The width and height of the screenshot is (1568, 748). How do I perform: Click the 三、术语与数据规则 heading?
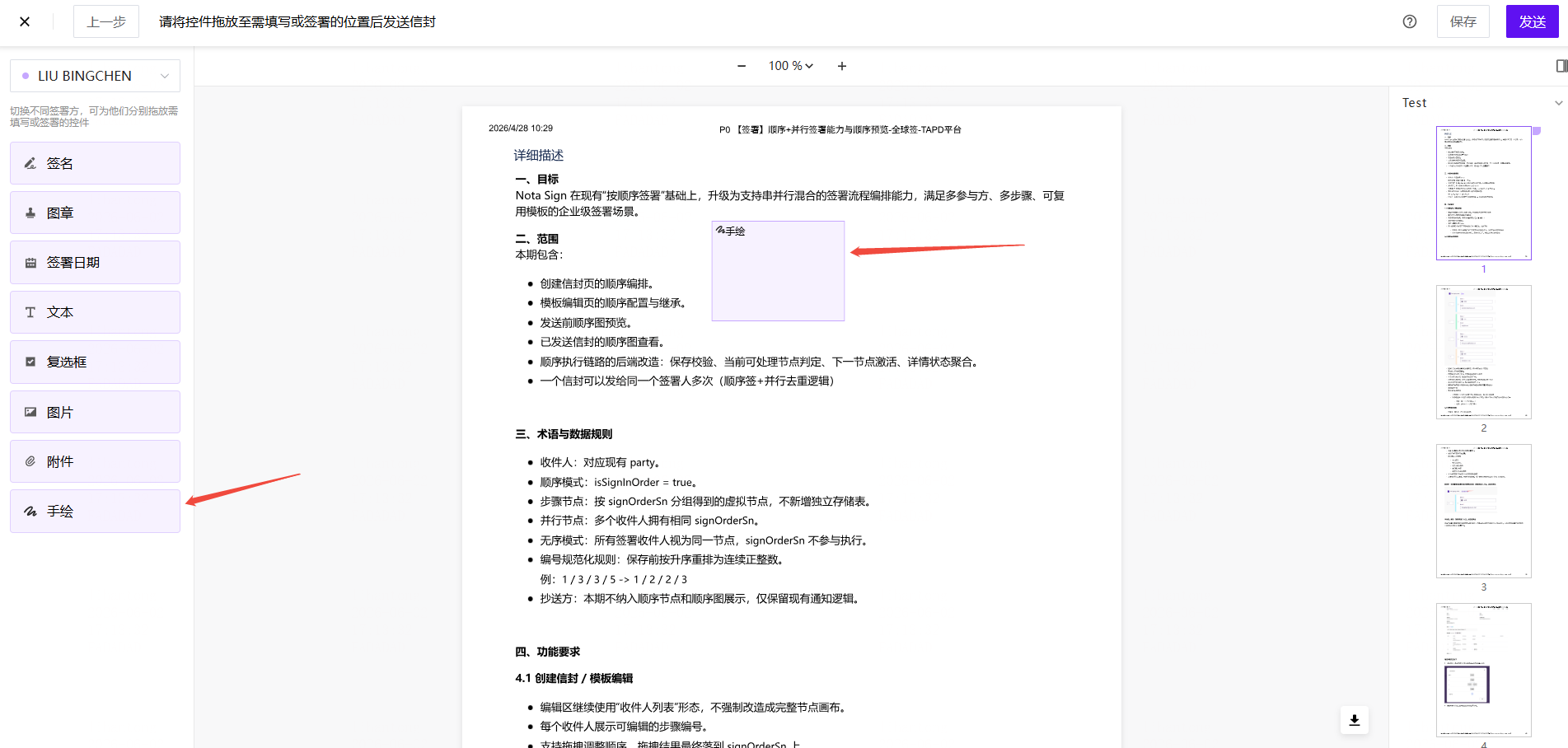pos(564,434)
